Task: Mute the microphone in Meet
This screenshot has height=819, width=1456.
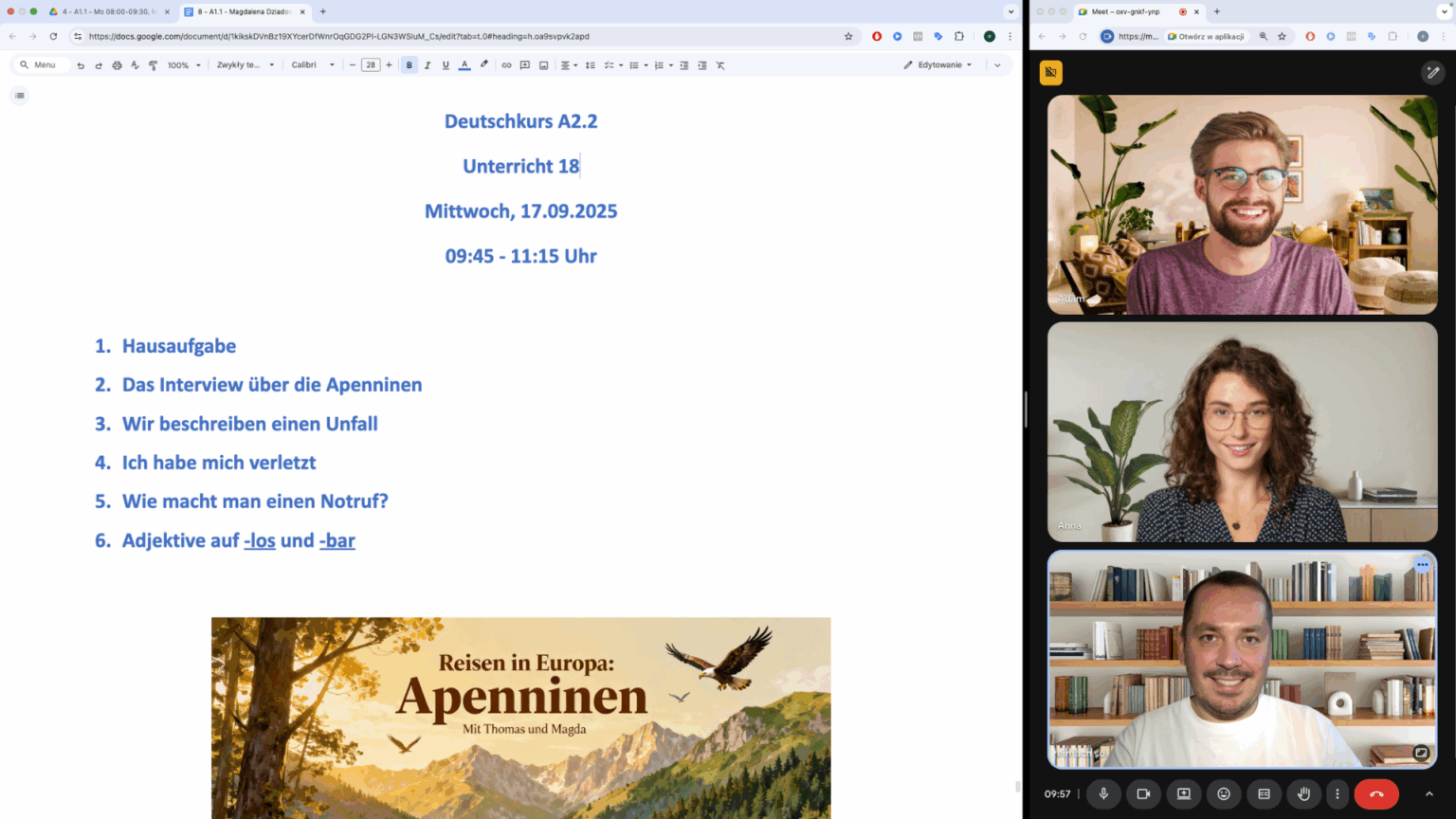Action: pyautogui.click(x=1103, y=794)
